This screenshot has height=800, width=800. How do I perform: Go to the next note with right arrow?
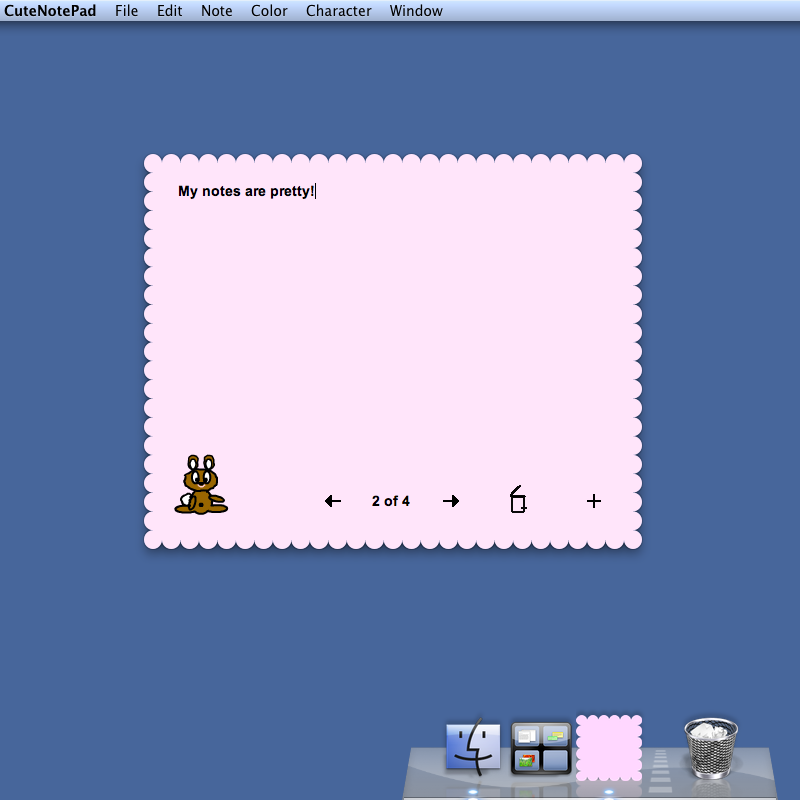451,501
